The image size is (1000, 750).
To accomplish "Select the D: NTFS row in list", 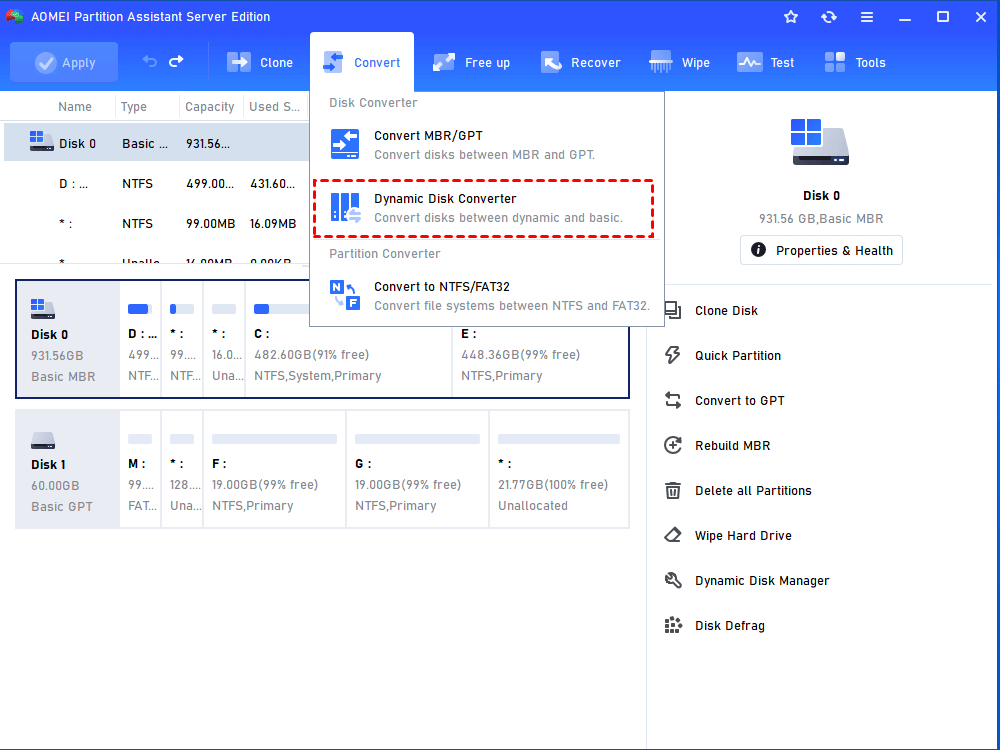I will (157, 184).
